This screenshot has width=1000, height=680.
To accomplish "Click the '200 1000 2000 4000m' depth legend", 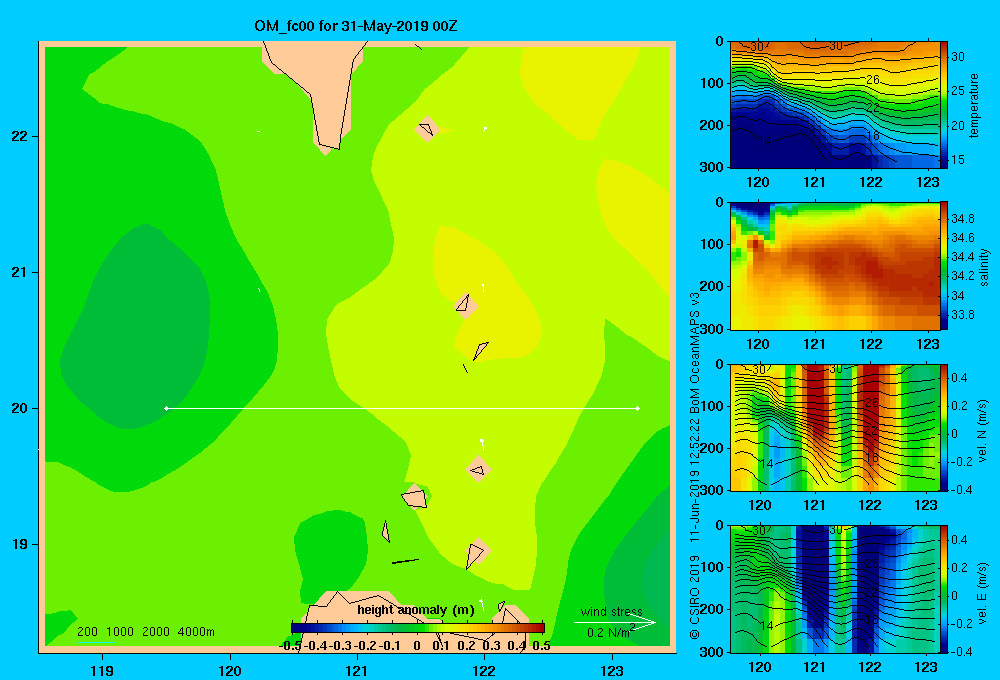I will tap(145, 632).
